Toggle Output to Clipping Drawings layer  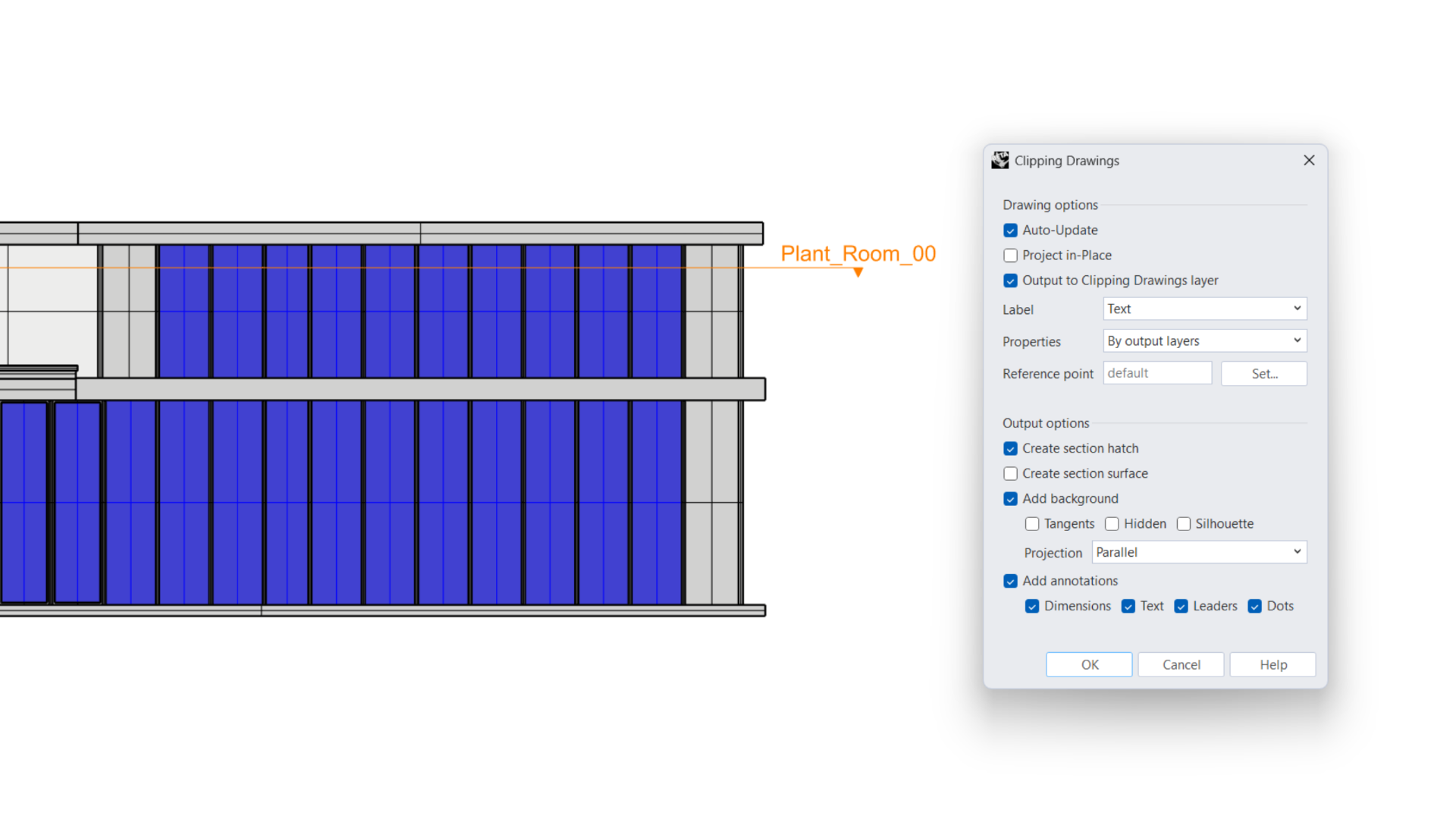click(x=1010, y=281)
